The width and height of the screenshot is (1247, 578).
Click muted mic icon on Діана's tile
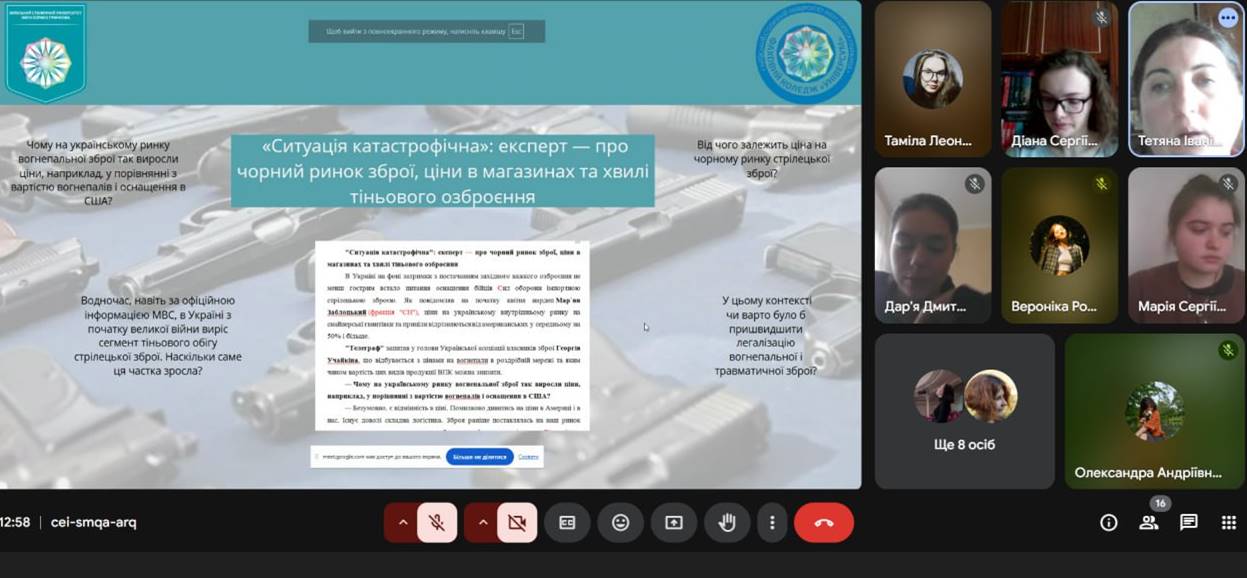coord(1101,18)
